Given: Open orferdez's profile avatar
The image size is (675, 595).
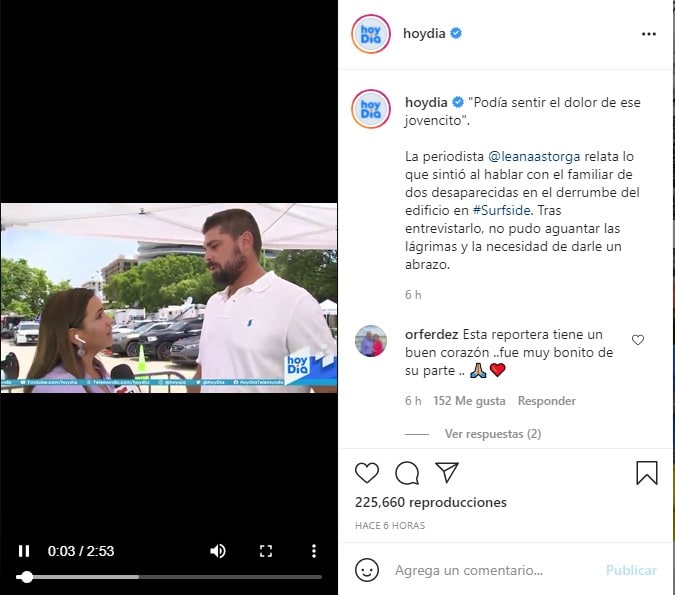Looking at the screenshot, I should (x=371, y=341).
